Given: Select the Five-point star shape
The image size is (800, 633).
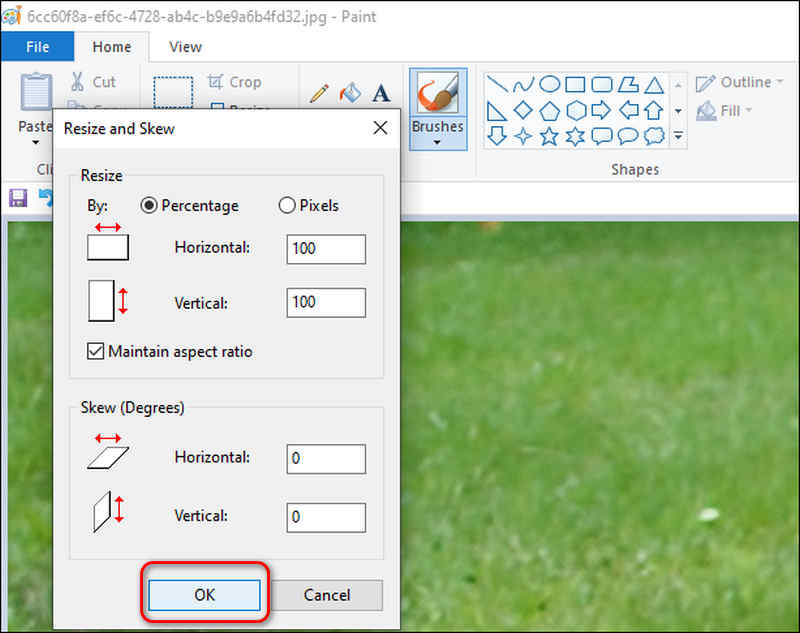Looking at the screenshot, I should (x=549, y=136).
